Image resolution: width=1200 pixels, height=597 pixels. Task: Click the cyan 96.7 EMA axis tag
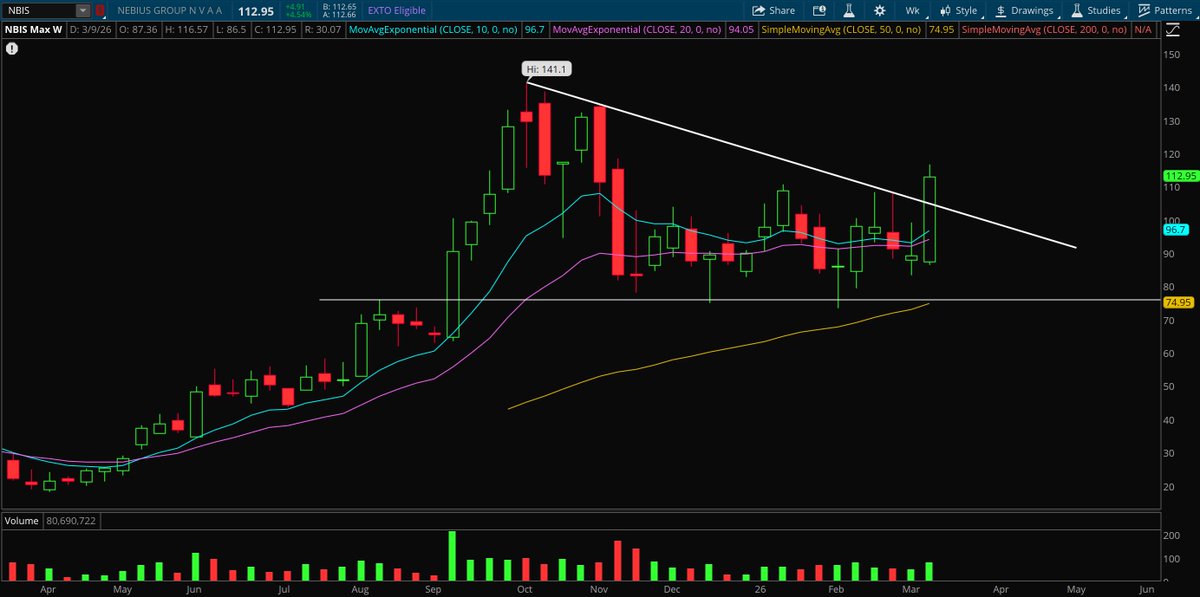1175,229
